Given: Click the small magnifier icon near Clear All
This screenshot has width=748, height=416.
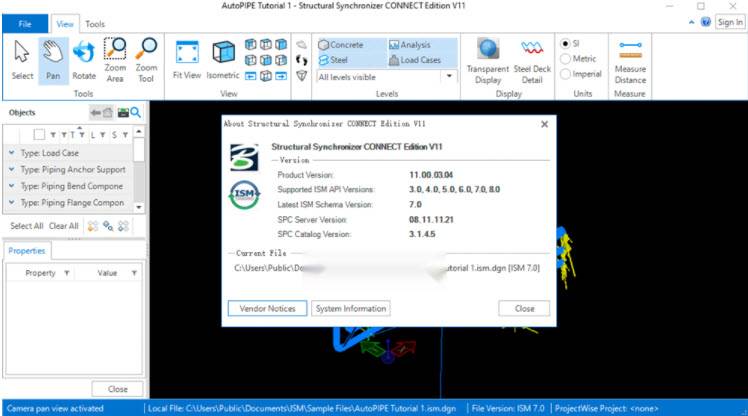Looking at the screenshot, I should coord(108,226).
